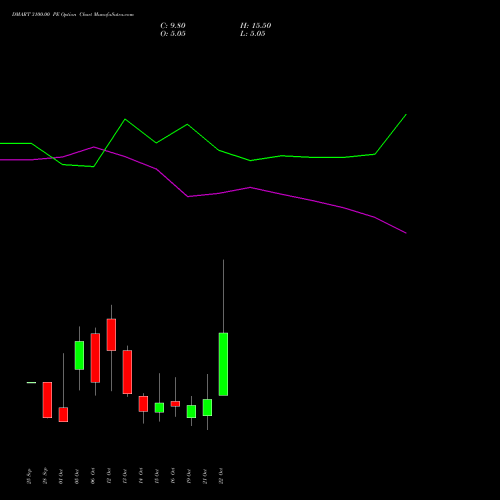Click the 28 Sep date label
Image resolution: width=500 pixels, height=500 pixels.
point(45,476)
